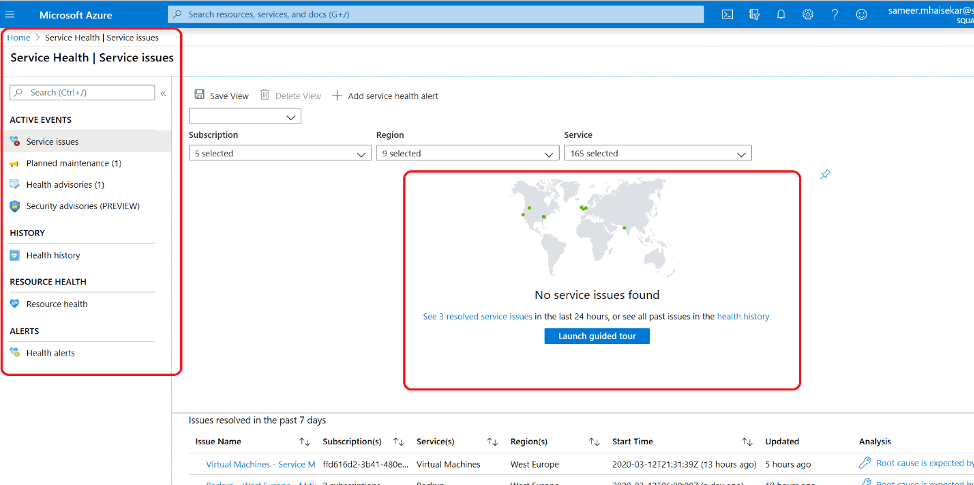The width and height of the screenshot is (974, 485).
Task: Open Health history
Action: pos(53,255)
